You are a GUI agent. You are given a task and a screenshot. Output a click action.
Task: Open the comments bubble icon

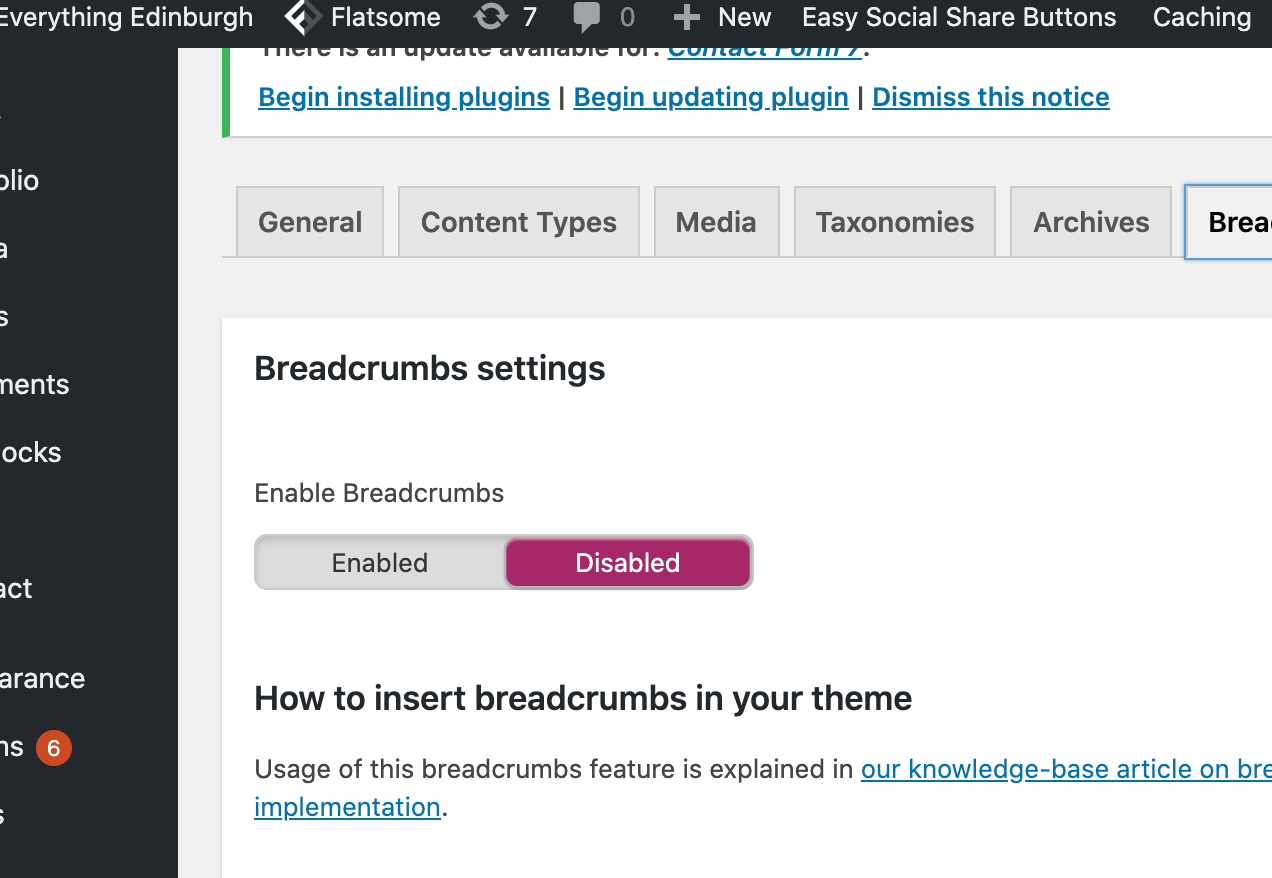point(587,18)
